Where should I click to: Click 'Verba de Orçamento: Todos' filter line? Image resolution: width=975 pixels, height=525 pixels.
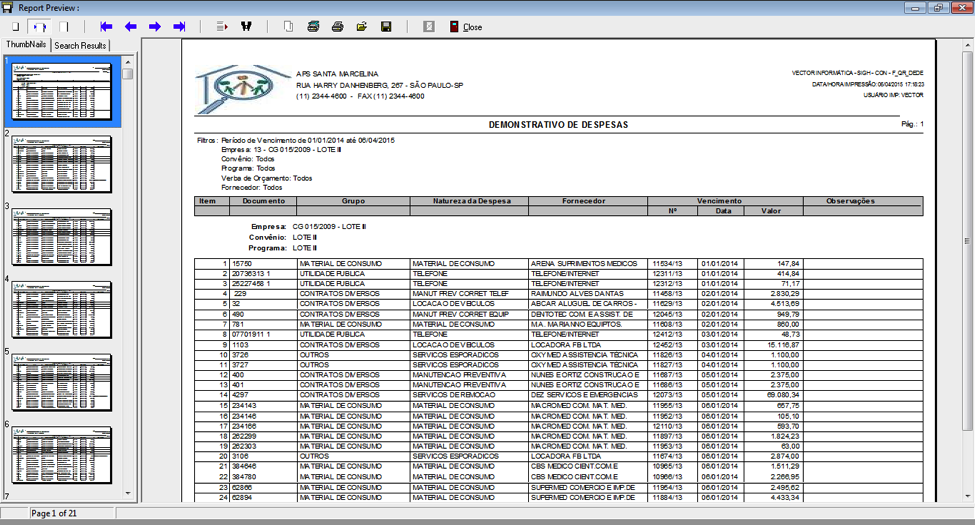[267, 178]
